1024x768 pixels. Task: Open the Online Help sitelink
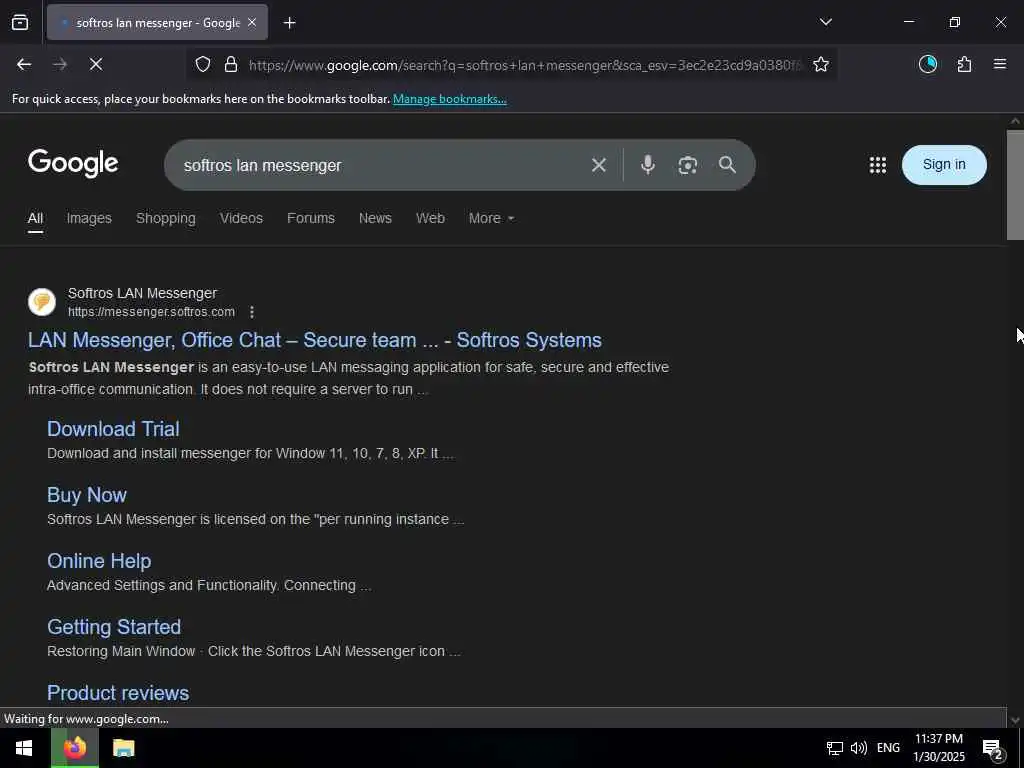point(99,561)
